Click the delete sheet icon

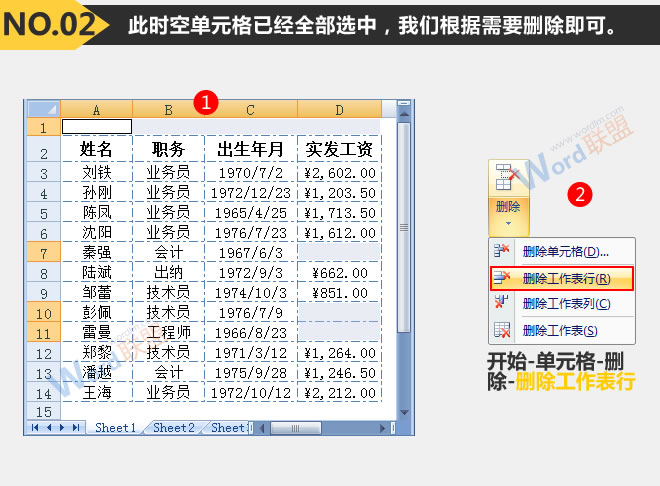(x=502, y=330)
